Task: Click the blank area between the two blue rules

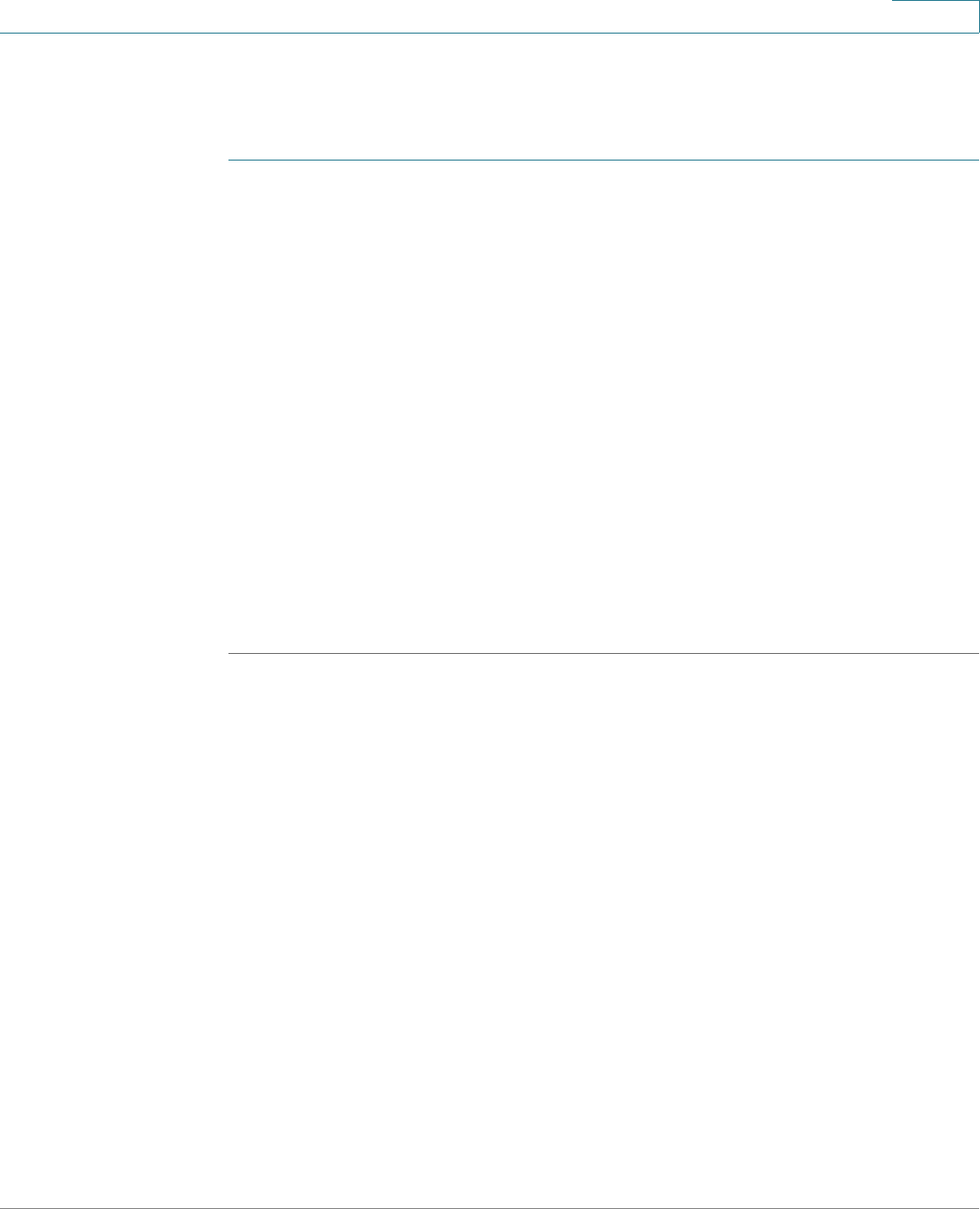Action: tap(604, 406)
